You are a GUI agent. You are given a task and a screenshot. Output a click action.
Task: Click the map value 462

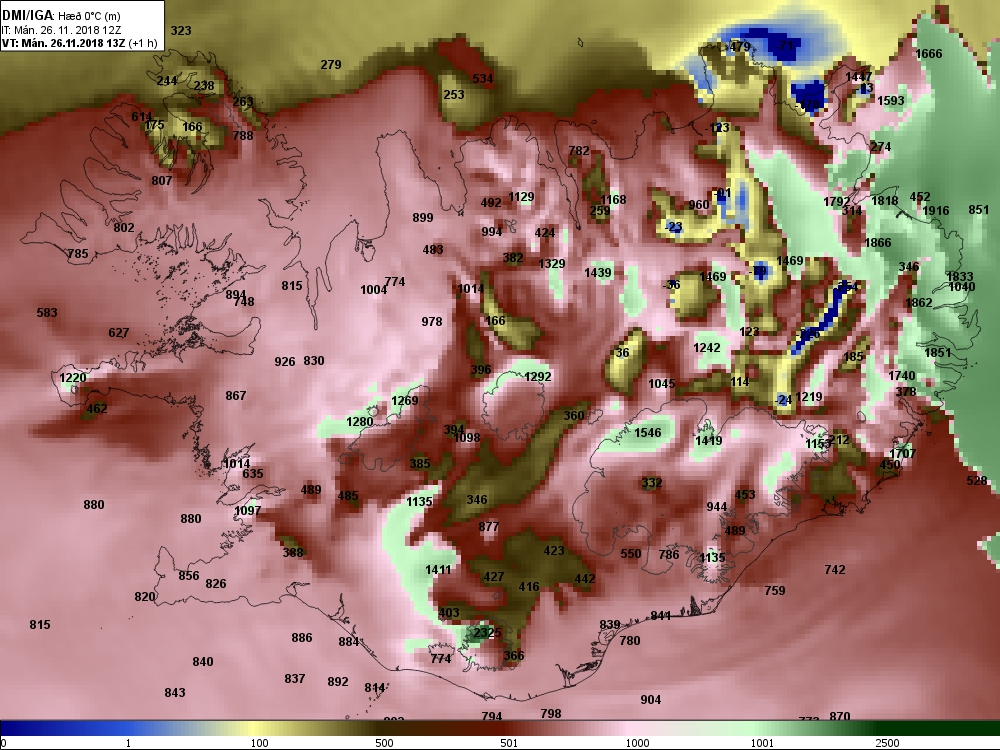coord(97,409)
